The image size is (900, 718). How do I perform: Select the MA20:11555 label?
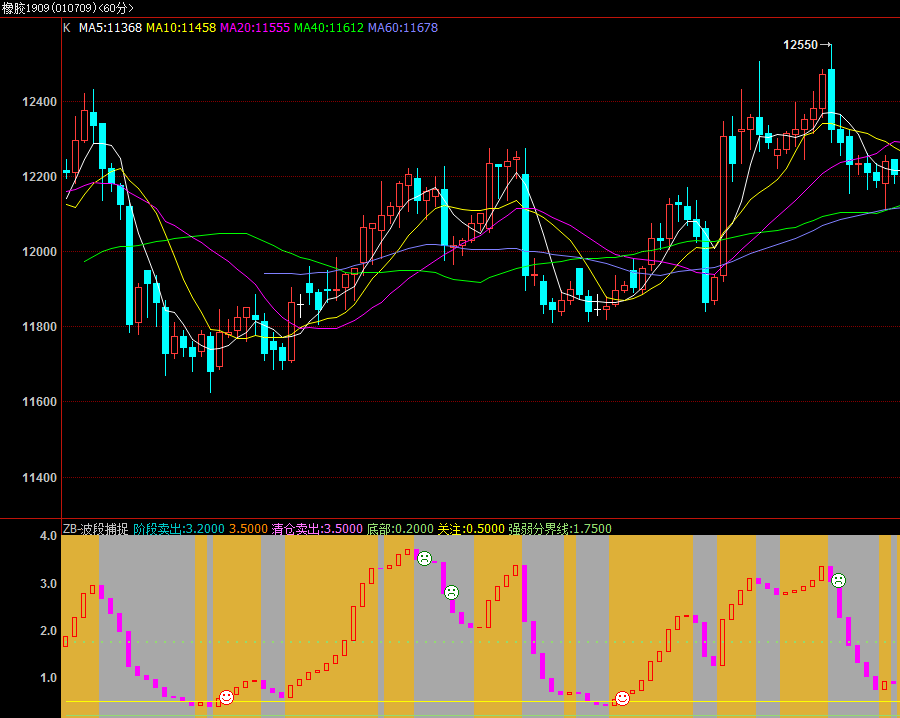point(255,28)
